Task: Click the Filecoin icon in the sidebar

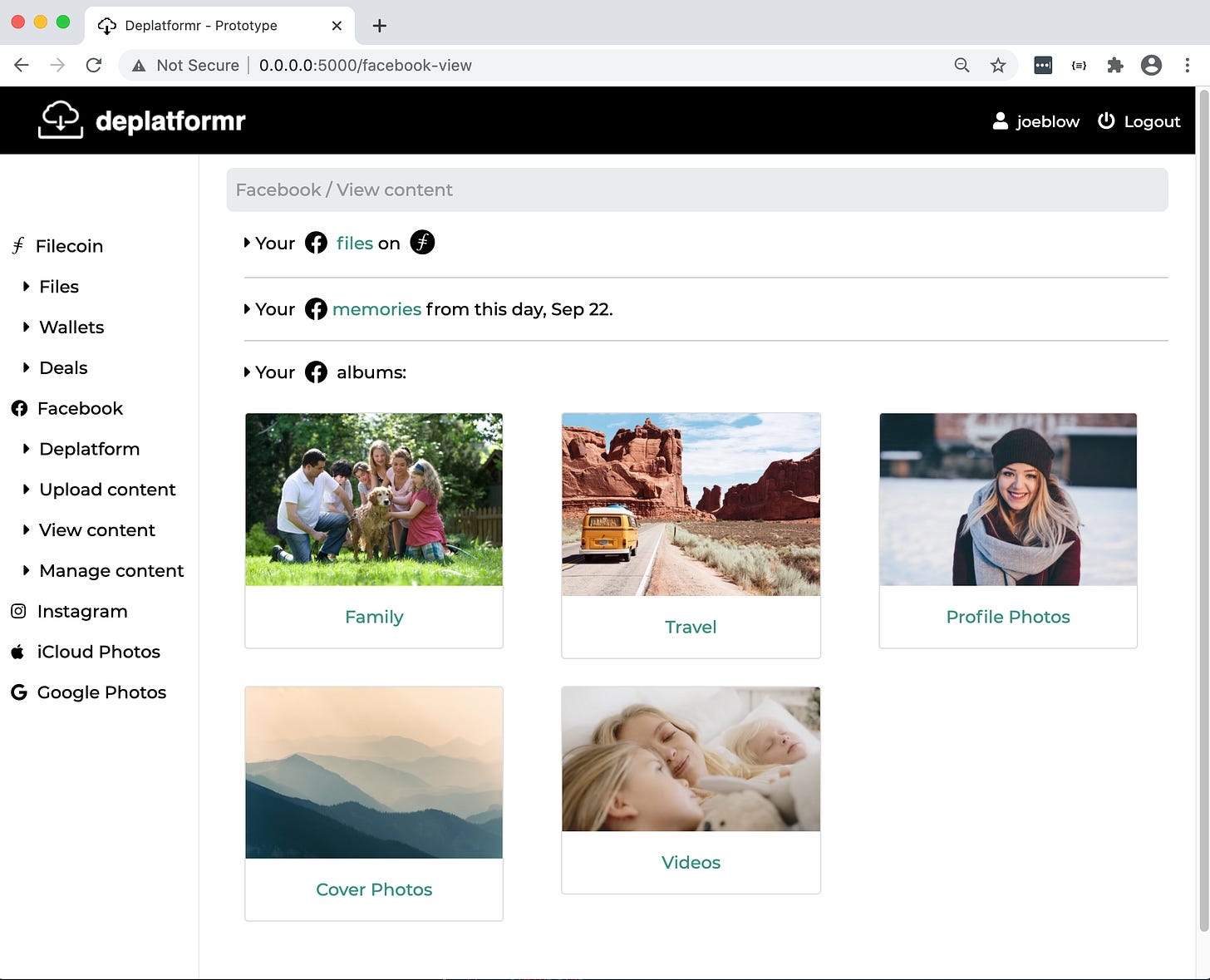Action: 18,246
